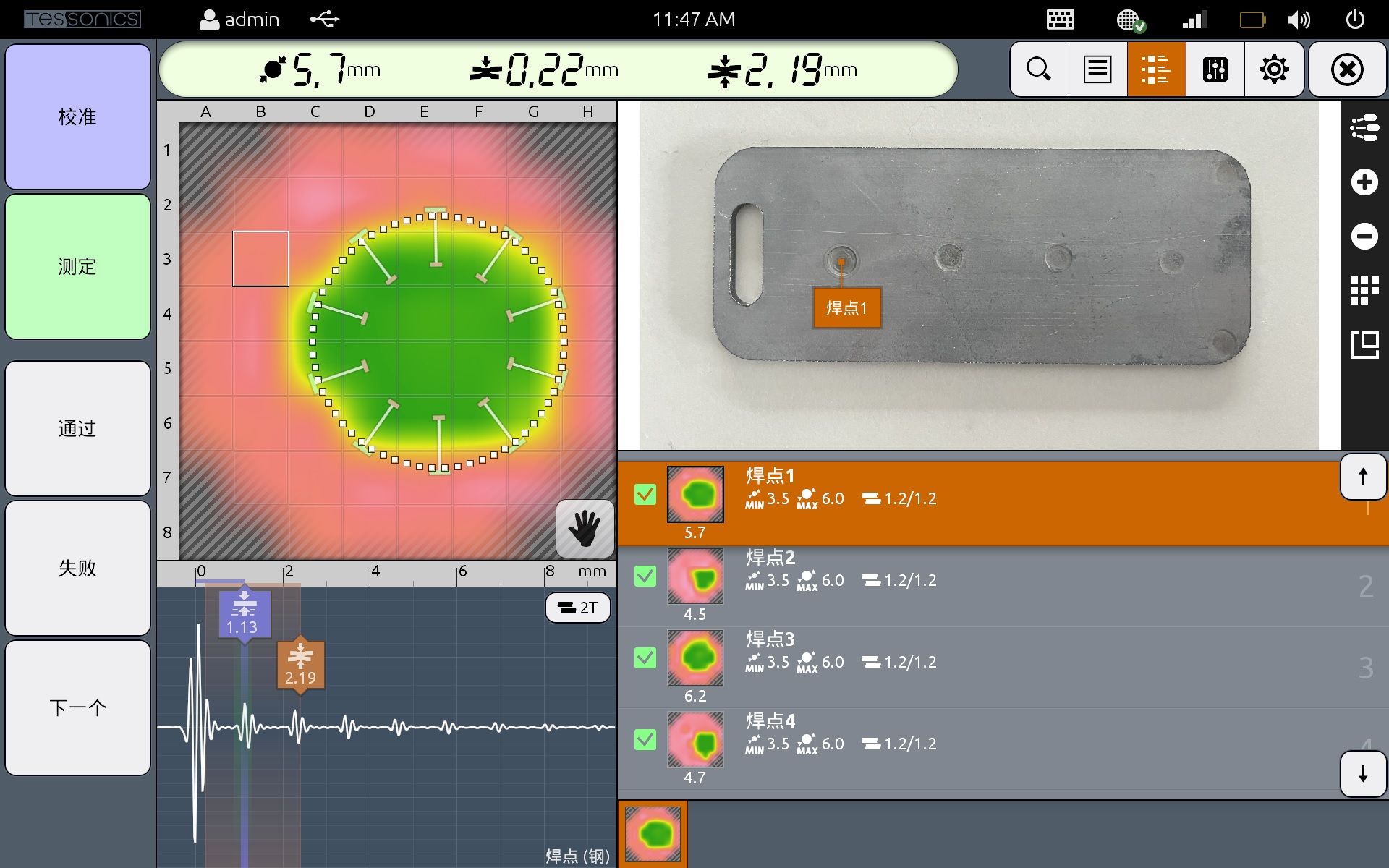Open the settings gear
The height and width of the screenshot is (868, 1389).
(x=1274, y=69)
